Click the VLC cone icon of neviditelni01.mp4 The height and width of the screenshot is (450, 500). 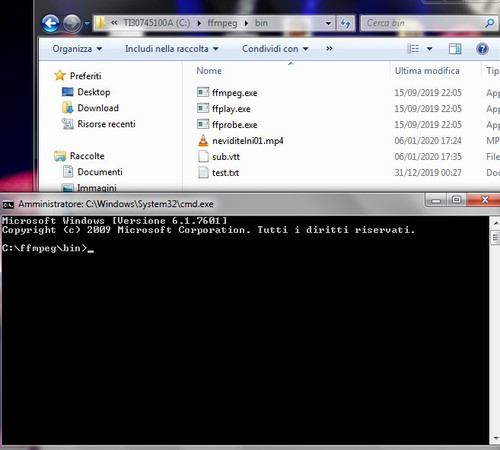(x=203, y=140)
